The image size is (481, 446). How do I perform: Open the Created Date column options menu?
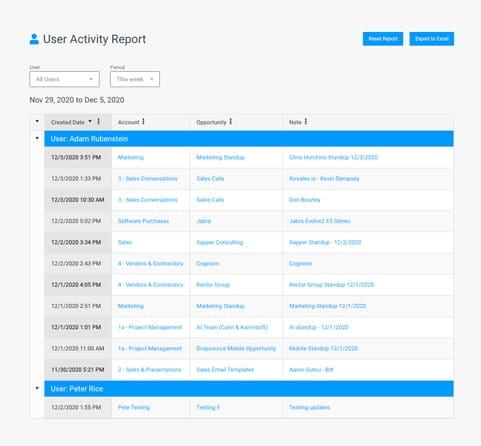pyautogui.click(x=98, y=122)
